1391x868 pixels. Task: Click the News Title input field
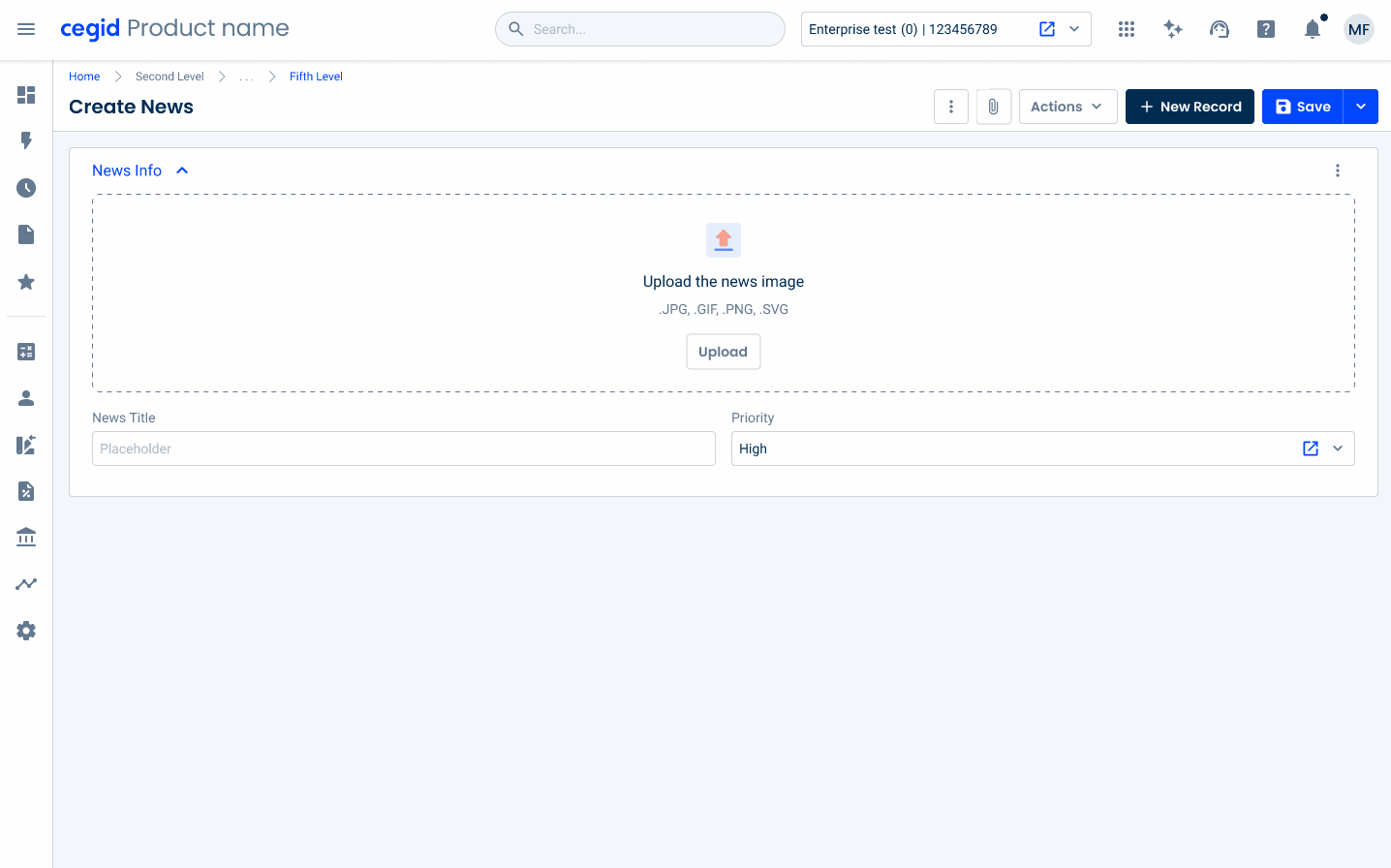pyautogui.click(x=403, y=449)
